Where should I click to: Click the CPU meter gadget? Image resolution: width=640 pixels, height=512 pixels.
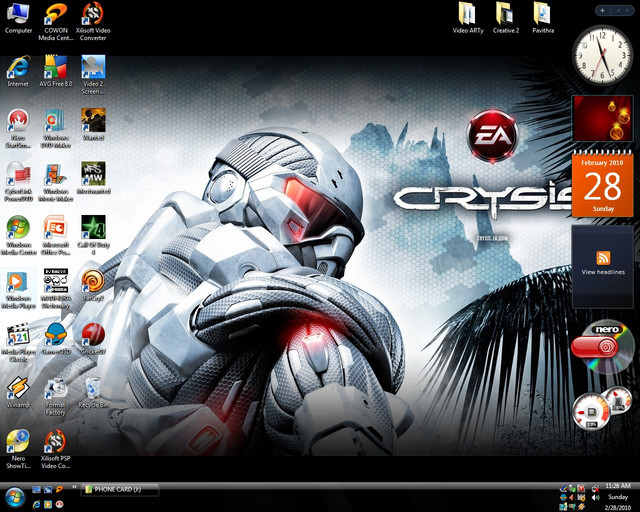tap(601, 408)
